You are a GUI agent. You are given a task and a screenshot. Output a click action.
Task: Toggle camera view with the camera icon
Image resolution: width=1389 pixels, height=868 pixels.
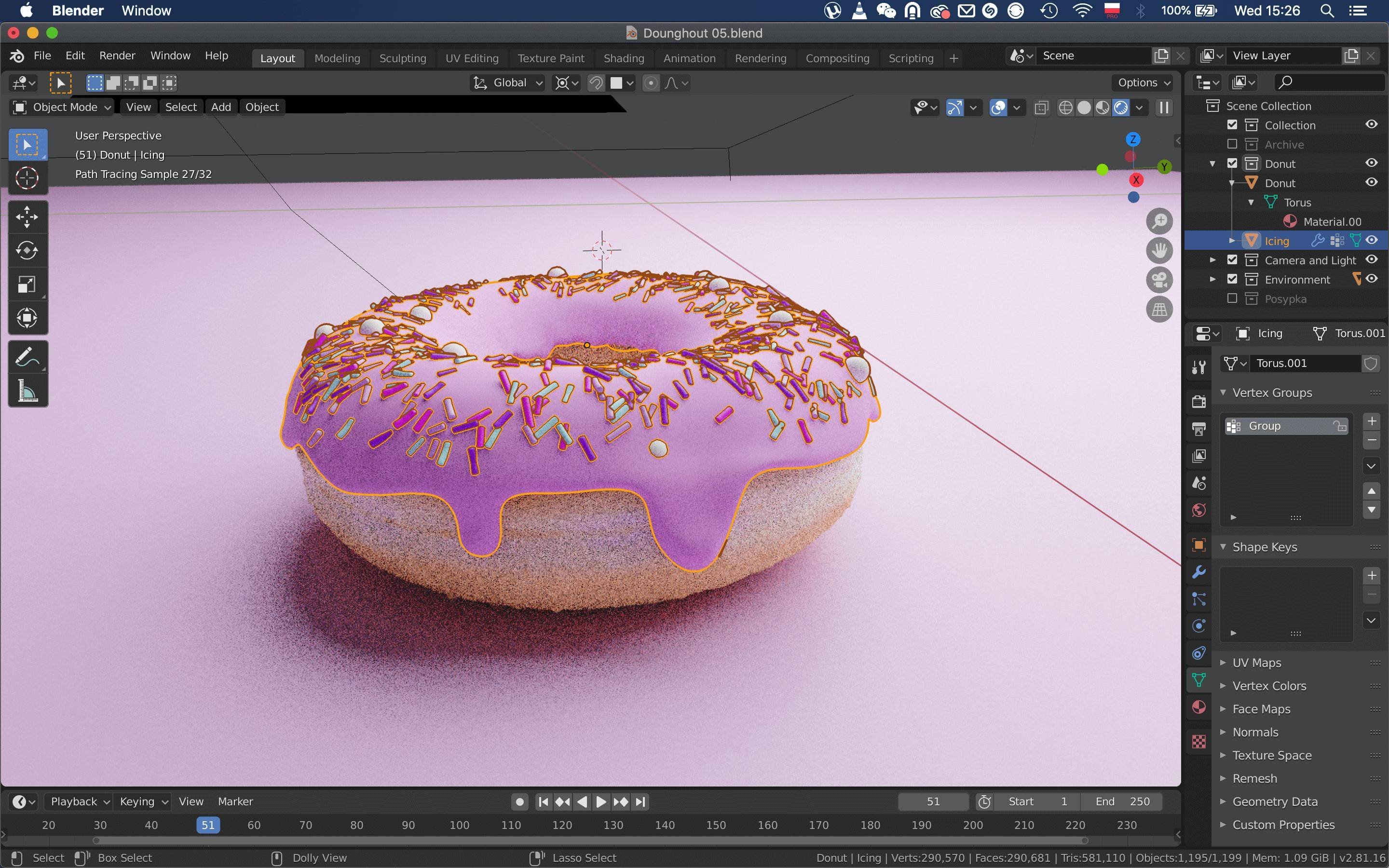coord(1159,280)
